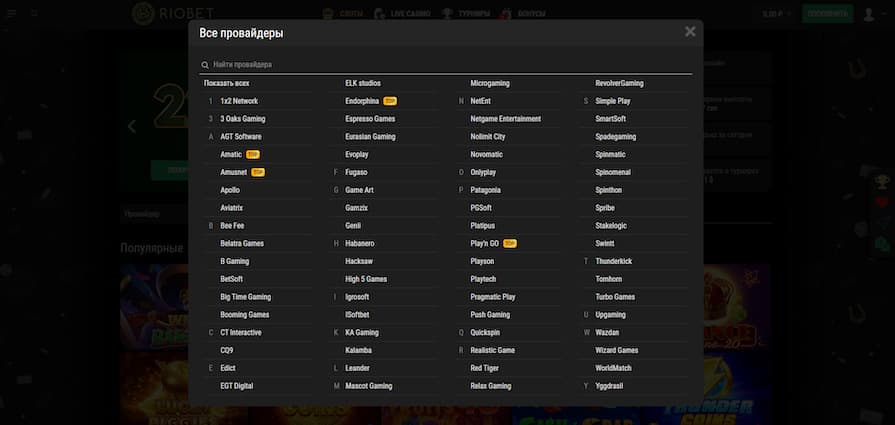This screenshot has width=895, height=425.
Task: Open Spadegaming provider
Action: tap(615, 137)
